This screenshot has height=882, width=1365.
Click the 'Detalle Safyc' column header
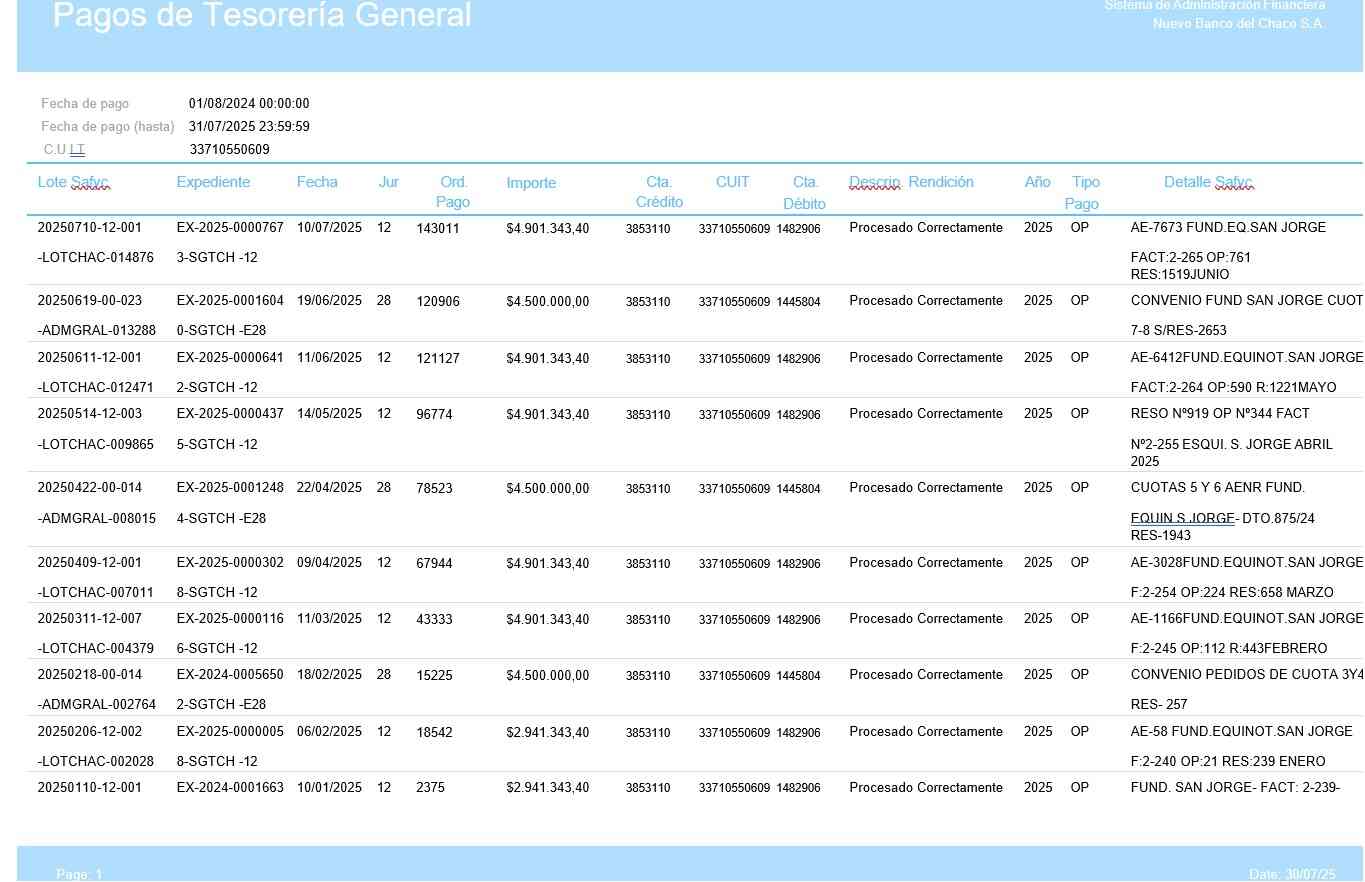[1208, 182]
